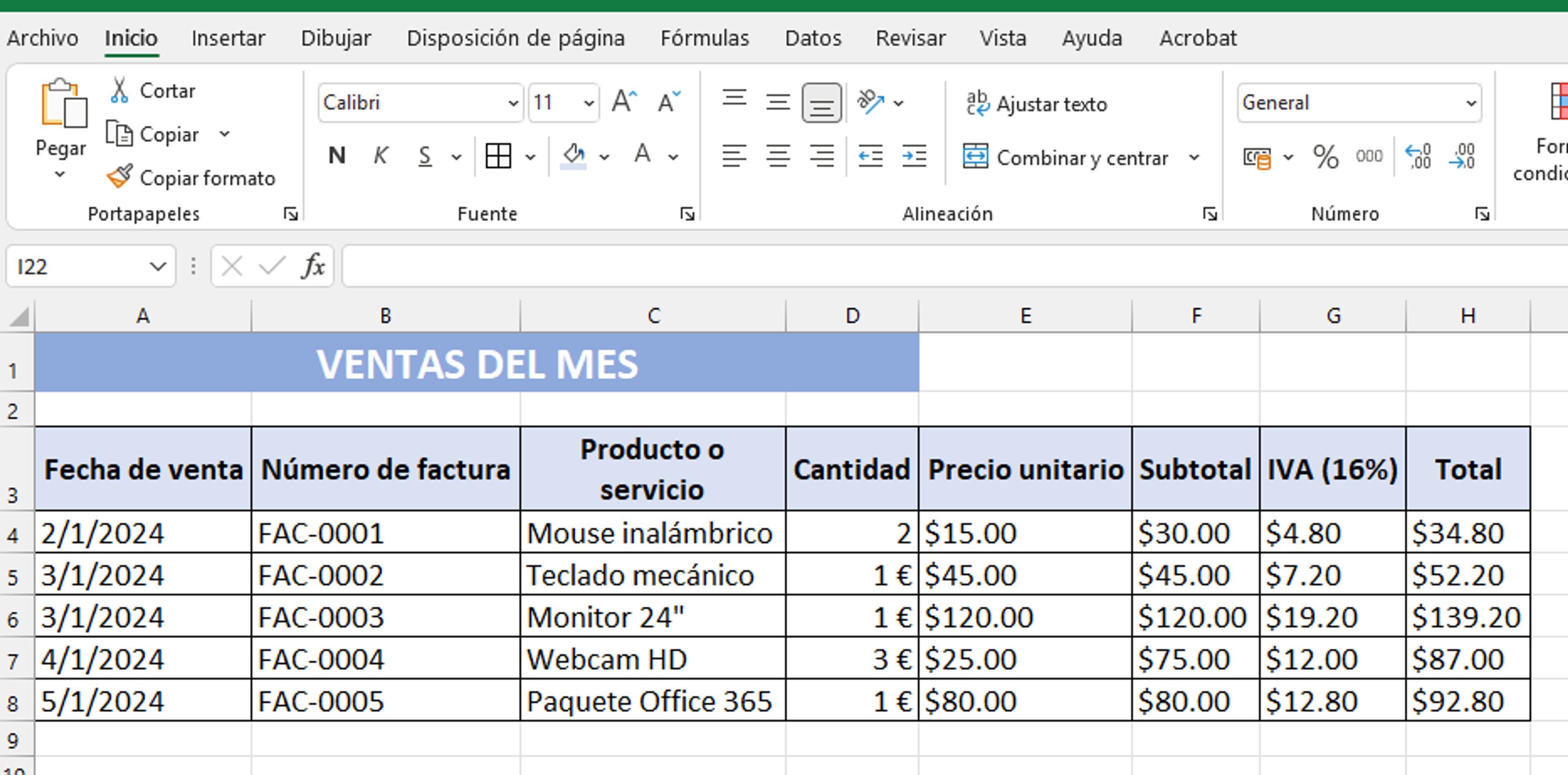This screenshot has height=775, width=1568.
Task: Apply the thousands separator 000 style
Action: tap(1369, 156)
